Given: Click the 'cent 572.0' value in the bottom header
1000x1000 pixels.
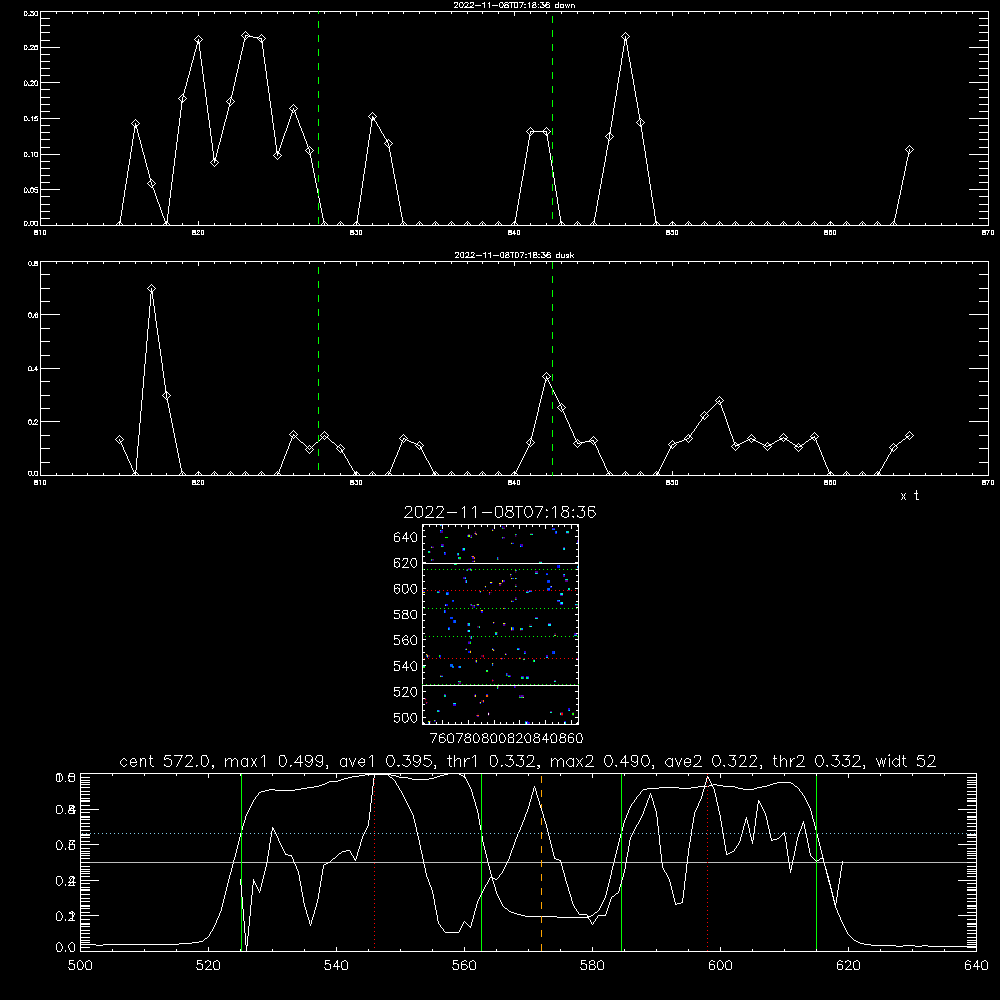Looking at the screenshot, I should coord(166,761).
